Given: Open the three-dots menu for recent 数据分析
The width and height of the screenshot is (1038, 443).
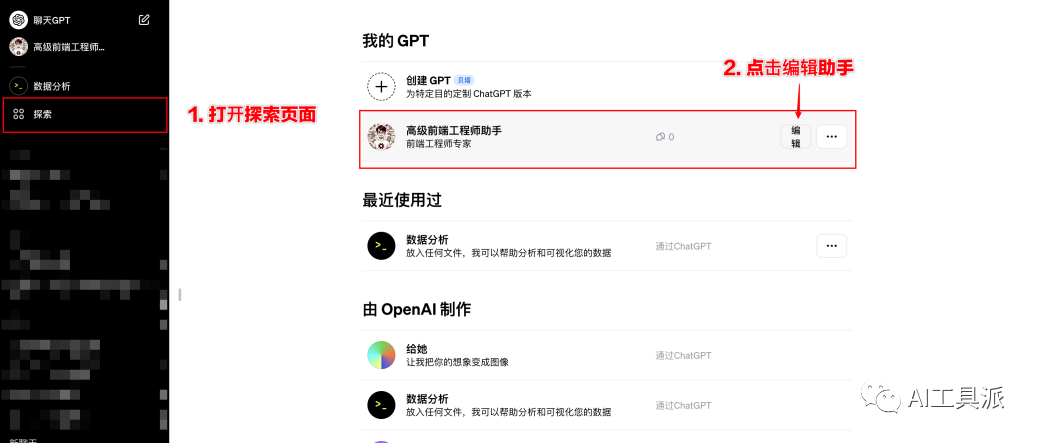Looking at the screenshot, I should coord(831,246).
